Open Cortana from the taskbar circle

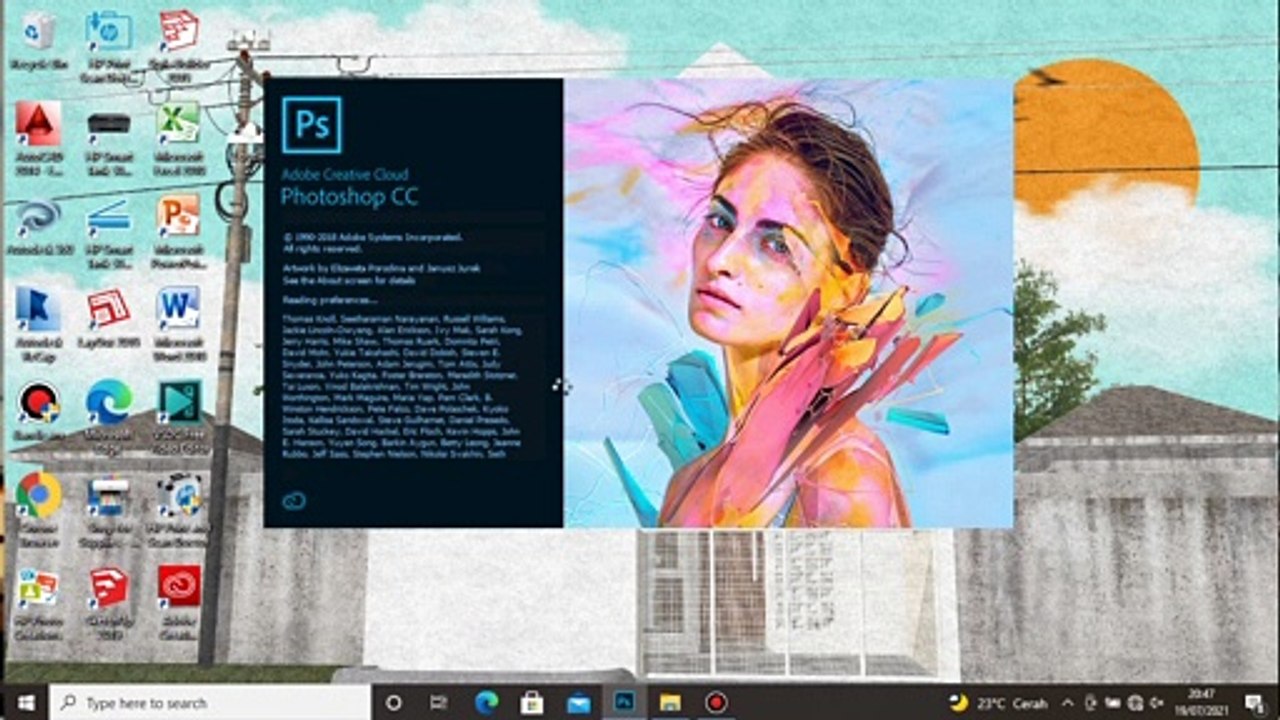click(x=393, y=702)
